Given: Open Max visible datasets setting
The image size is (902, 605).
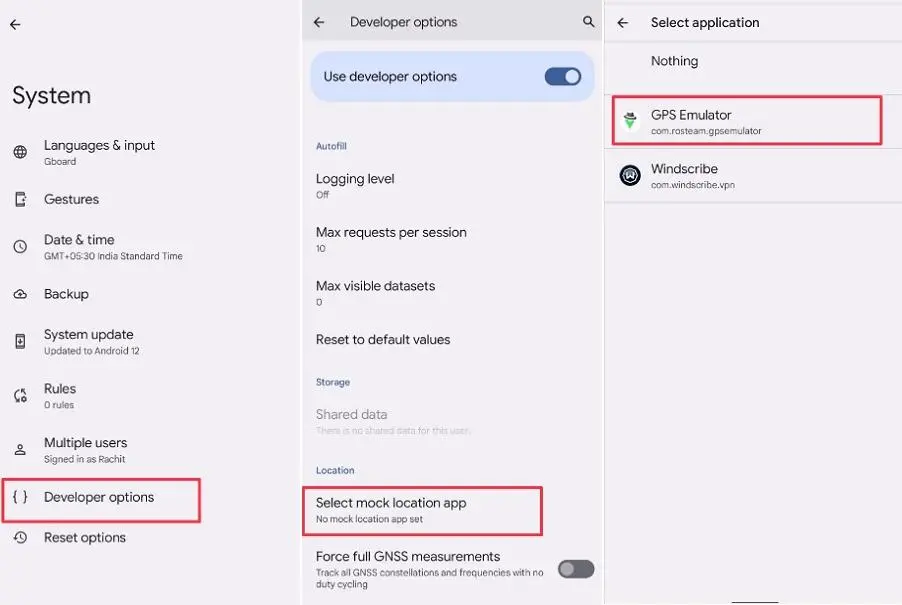Looking at the screenshot, I should 452,292.
